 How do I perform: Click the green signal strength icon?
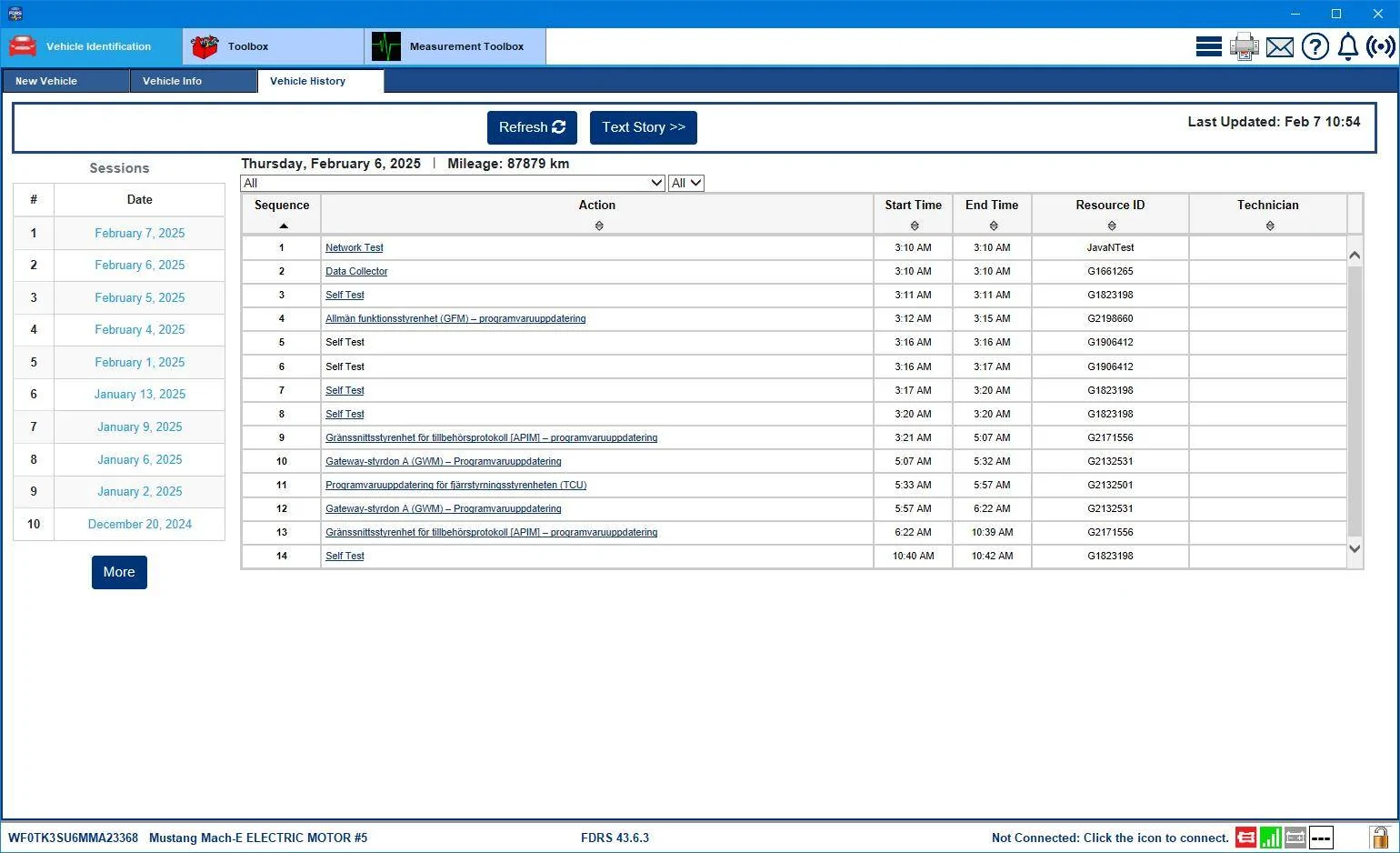point(1270,838)
